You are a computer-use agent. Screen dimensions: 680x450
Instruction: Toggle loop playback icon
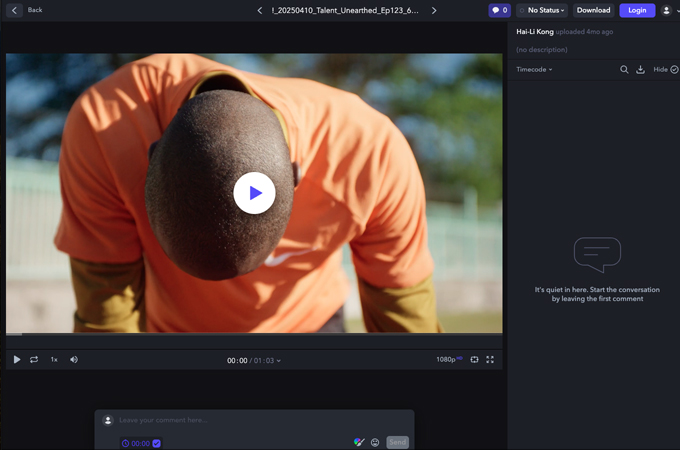tap(34, 359)
